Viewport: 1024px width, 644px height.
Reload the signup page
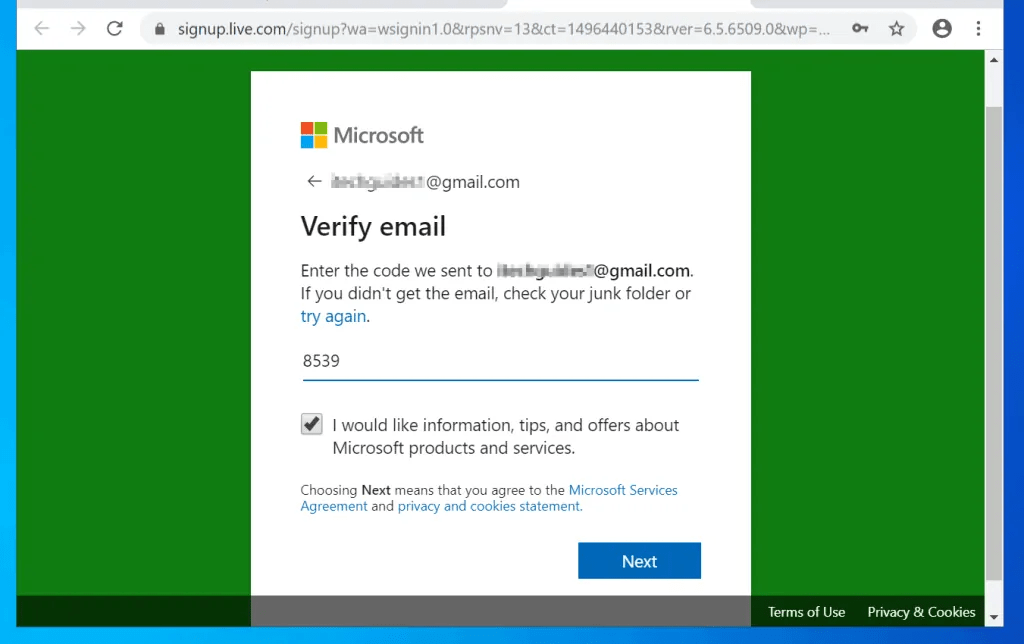click(x=114, y=28)
